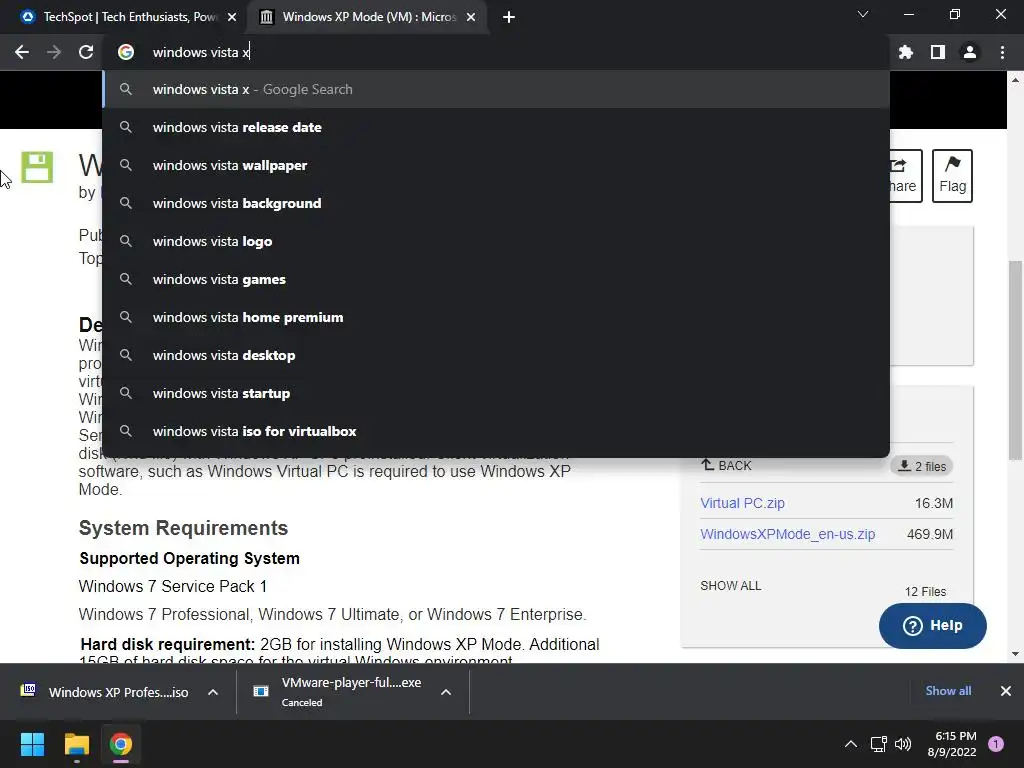The width and height of the screenshot is (1024, 768).
Task: Click the 'System Requirements' heading
Action: pyautogui.click(x=184, y=528)
